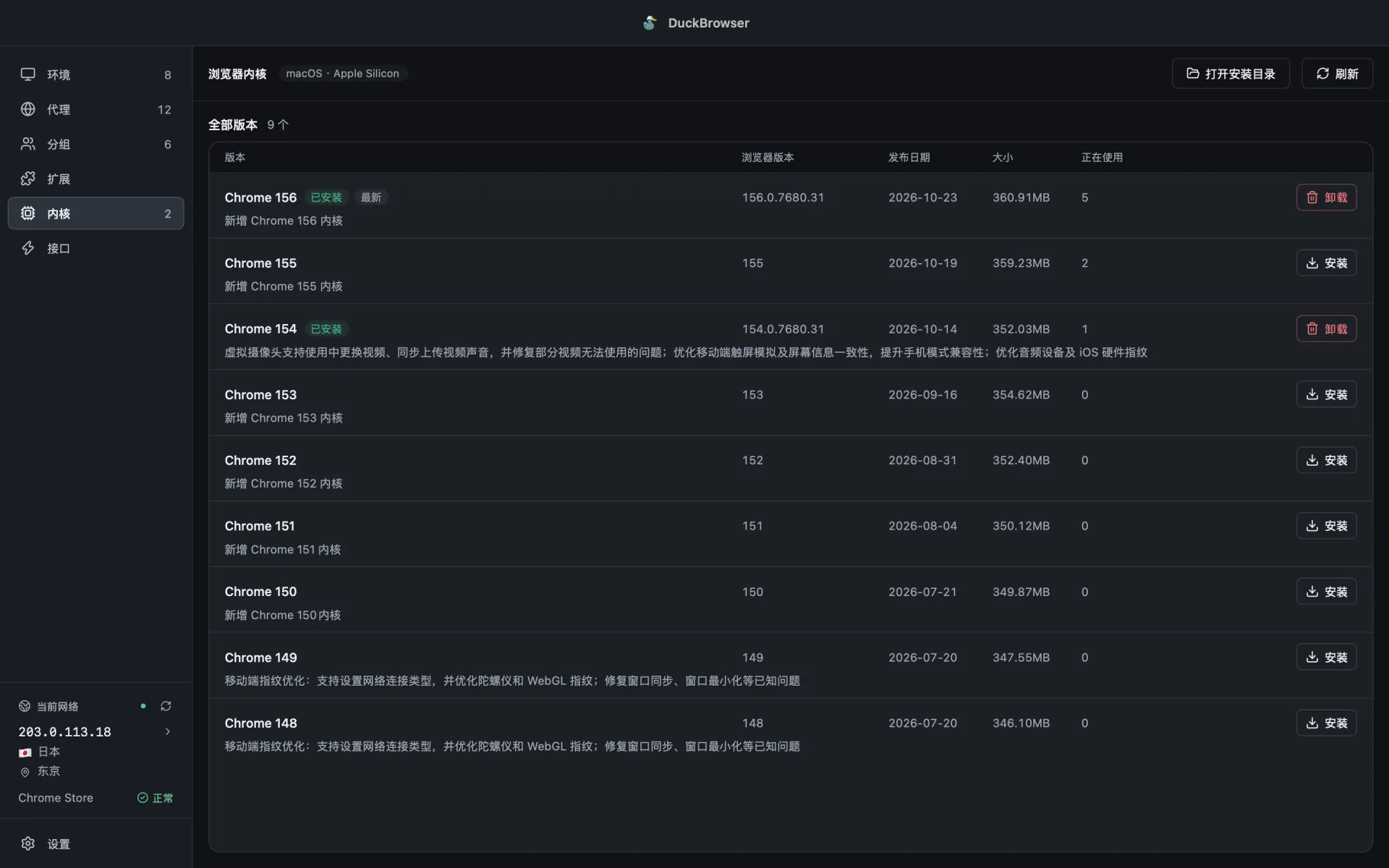Click download icon for Chrome 150
This screenshot has height=868, width=1389.
pos(1312,592)
